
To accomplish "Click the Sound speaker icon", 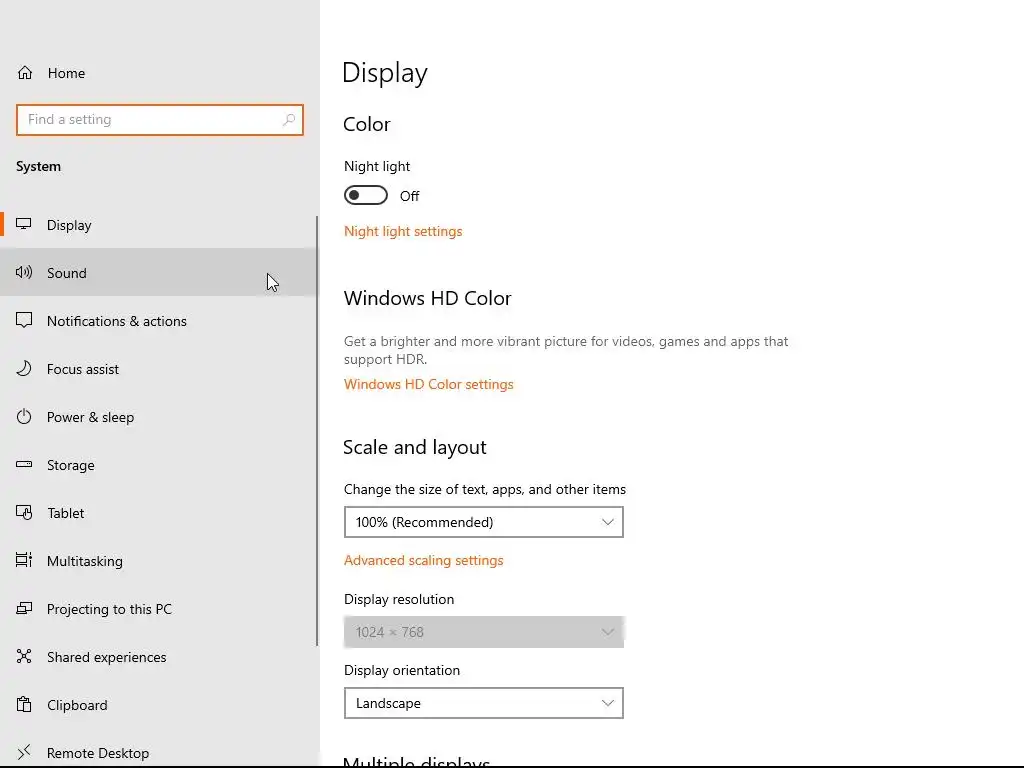I will click(25, 273).
